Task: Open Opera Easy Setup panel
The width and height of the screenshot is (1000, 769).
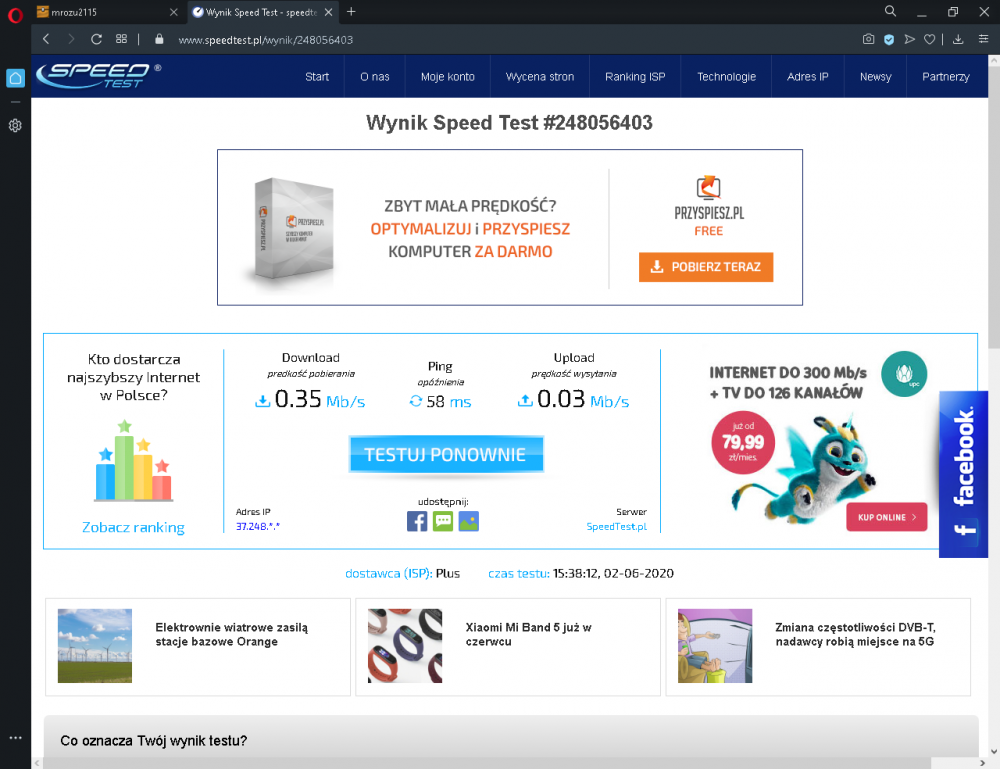Action: [x=982, y=39]
